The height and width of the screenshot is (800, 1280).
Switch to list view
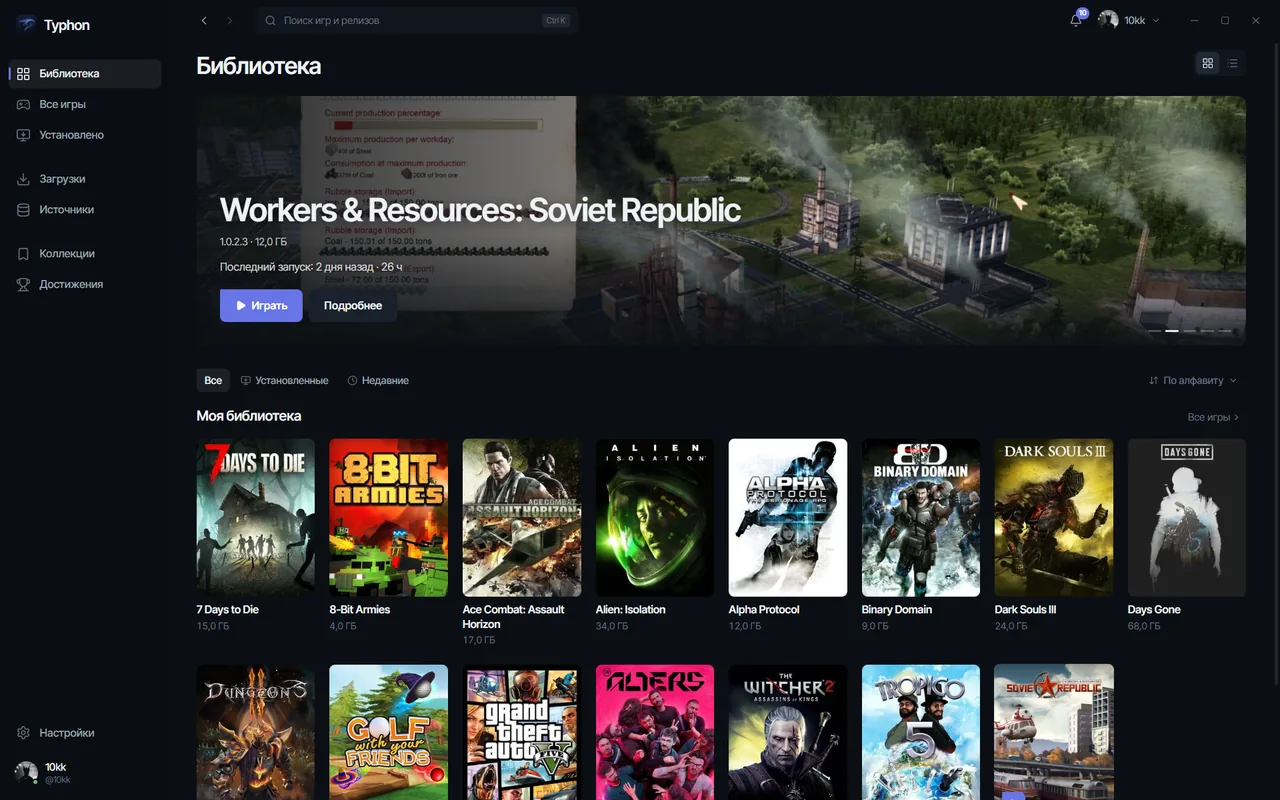coord(1233,63)
